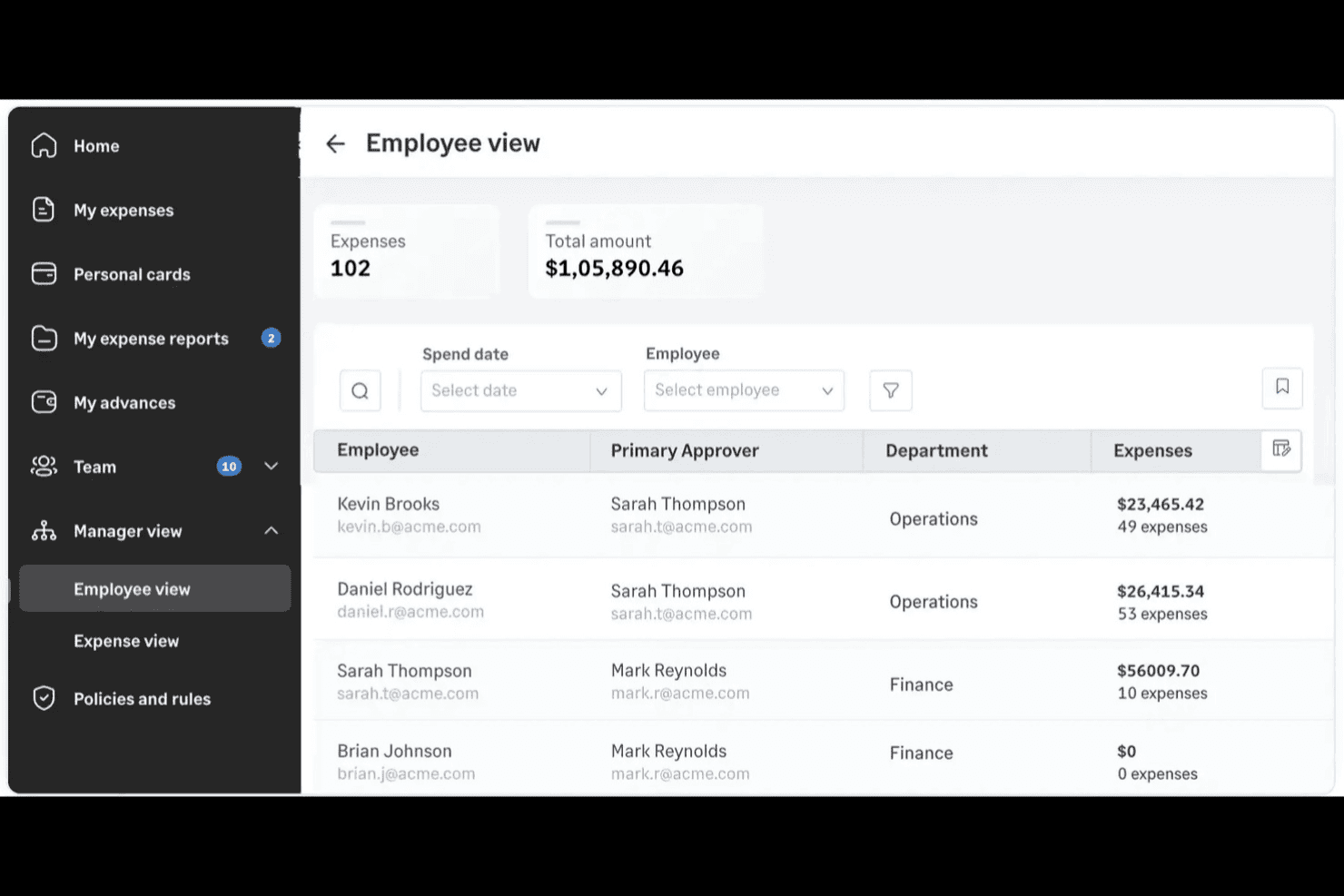Image resolution: width=1344 pixels, height=896 pixels.
Task: Click the $26,415.34 expense amount
Action: (1161, 591)
